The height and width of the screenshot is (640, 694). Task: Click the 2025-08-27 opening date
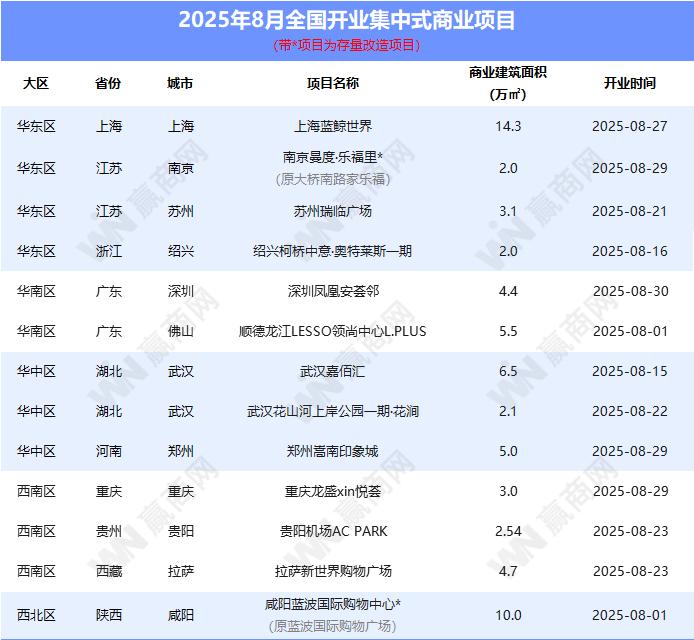[630, 126]
